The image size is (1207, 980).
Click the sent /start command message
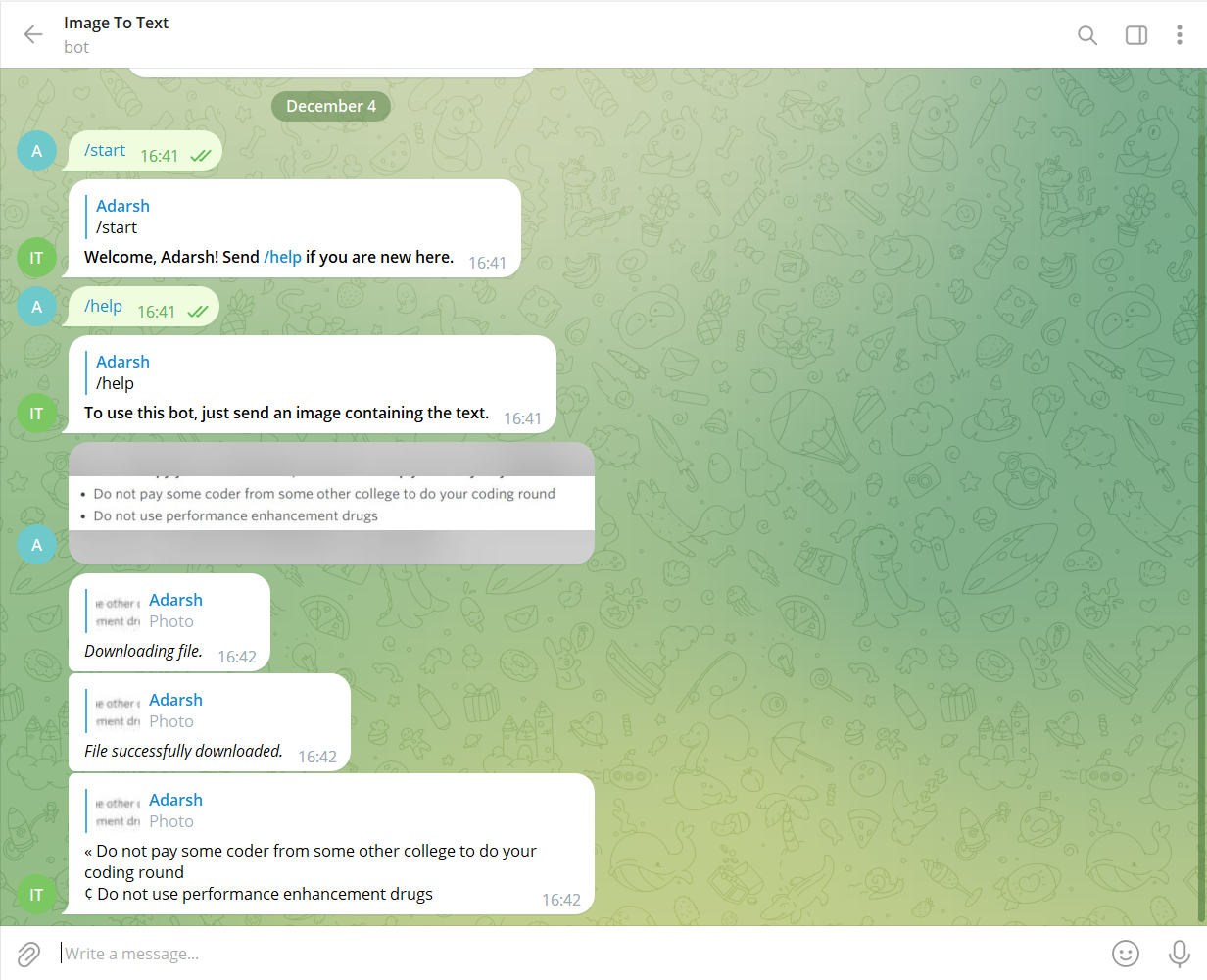(143, 152)
